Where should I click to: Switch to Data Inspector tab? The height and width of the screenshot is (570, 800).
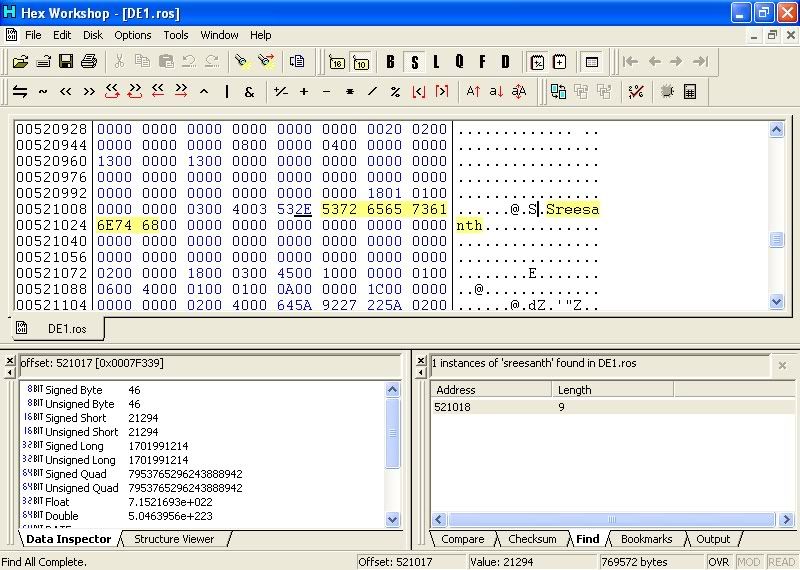[x=68, y=539]
